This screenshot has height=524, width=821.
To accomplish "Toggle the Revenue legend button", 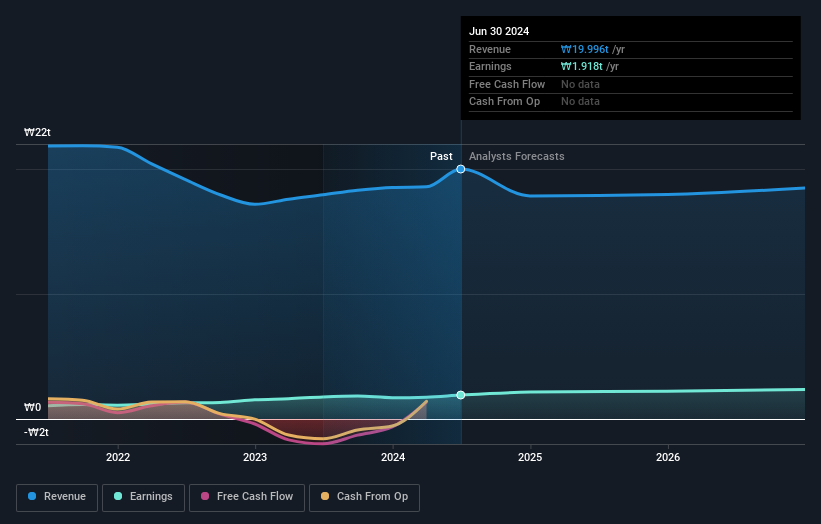I will [x=57, y=497].
